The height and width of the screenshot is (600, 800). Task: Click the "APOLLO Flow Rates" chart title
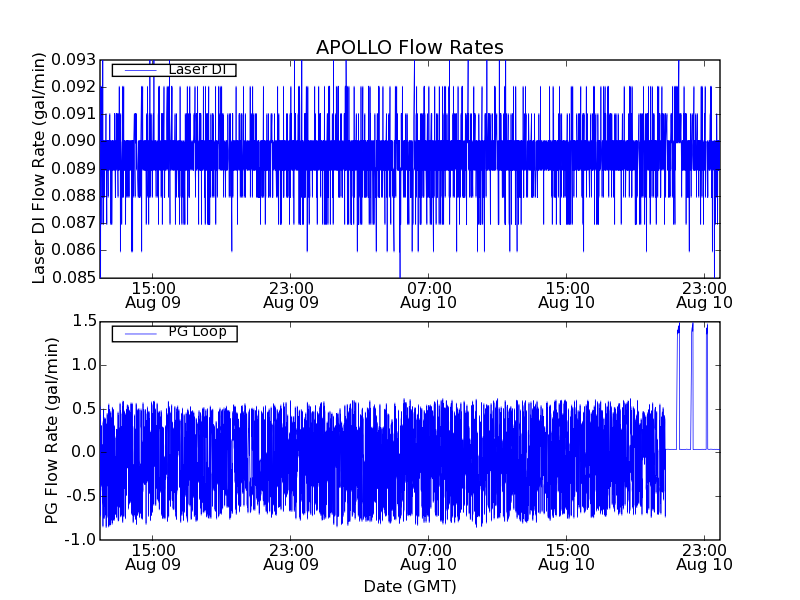(x=409, y=48)
